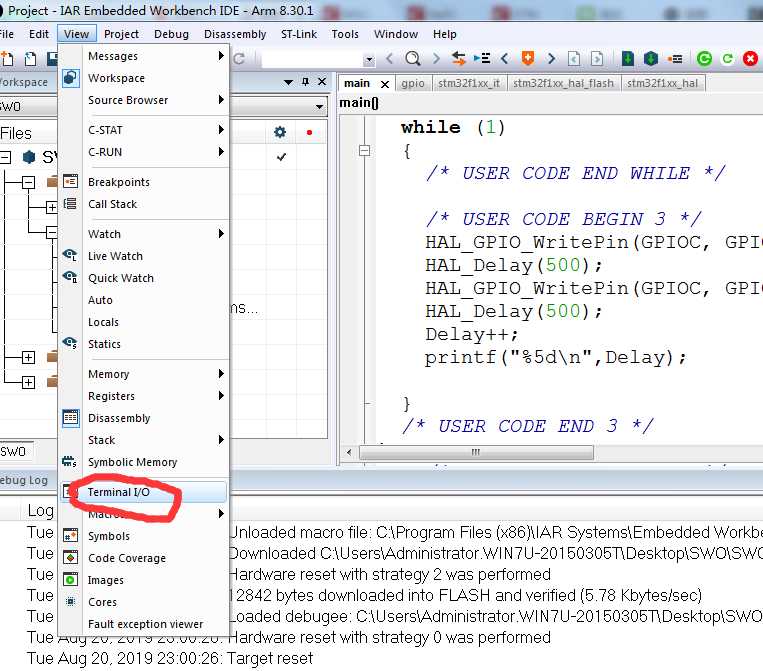Viewport: 763px width, 671px height.
Task: Click the Call Stack icon in menu
Action: [71, 203]
